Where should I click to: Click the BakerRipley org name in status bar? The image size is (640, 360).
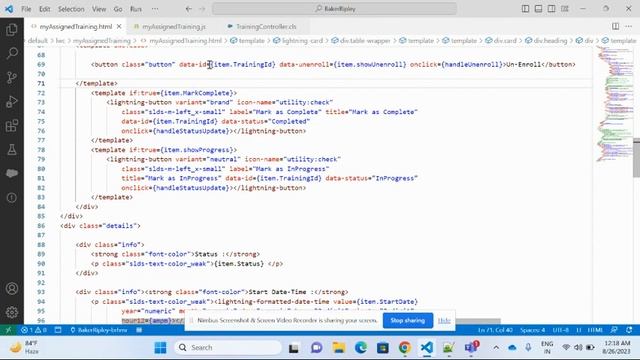(x=99, y=330)
